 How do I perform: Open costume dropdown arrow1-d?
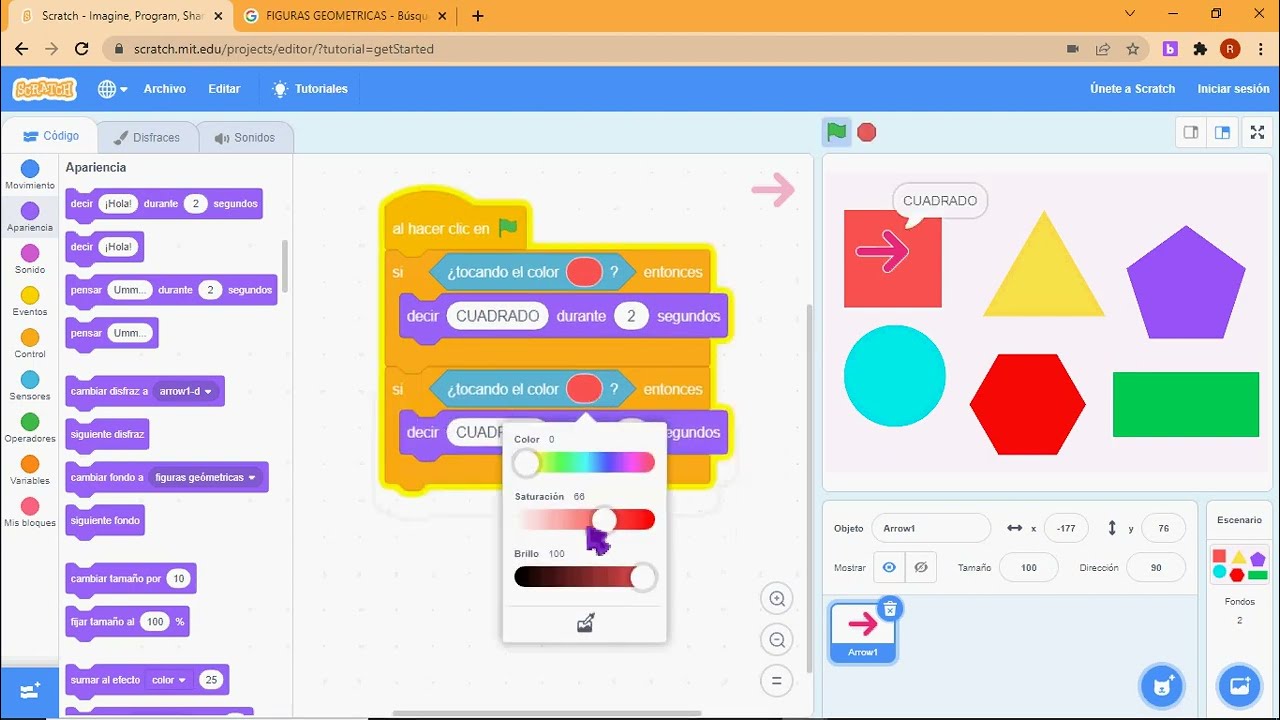tap(184, 391)
